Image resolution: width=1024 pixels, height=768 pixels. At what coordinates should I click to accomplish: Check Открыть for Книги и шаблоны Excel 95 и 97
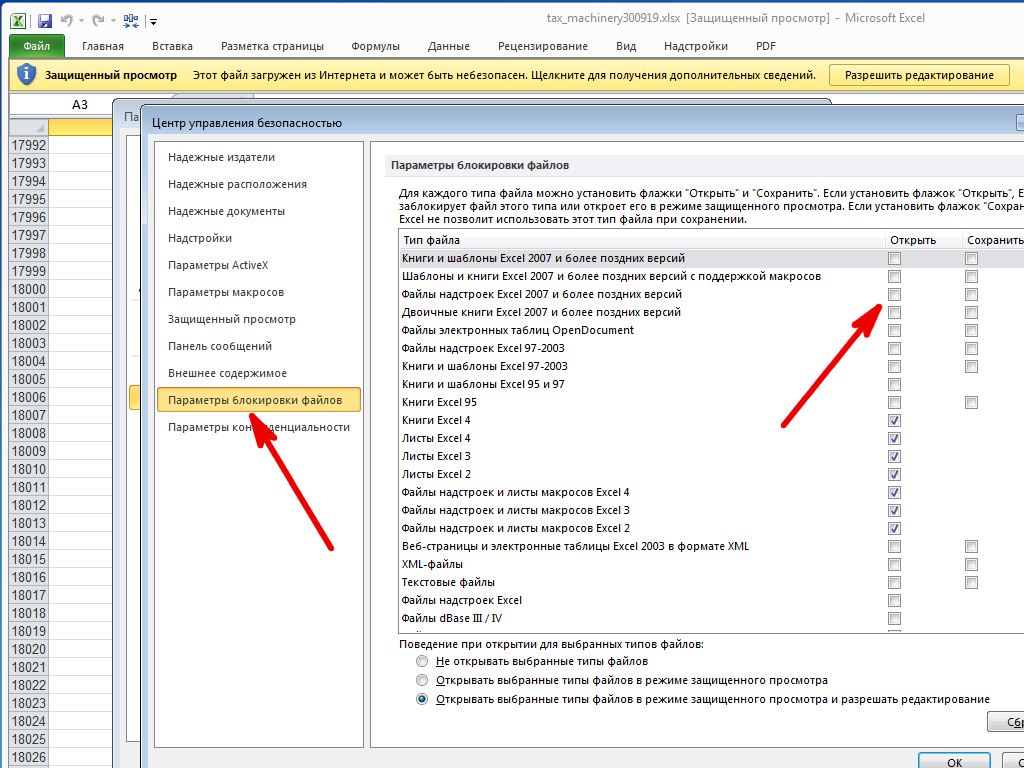[895, 385]
